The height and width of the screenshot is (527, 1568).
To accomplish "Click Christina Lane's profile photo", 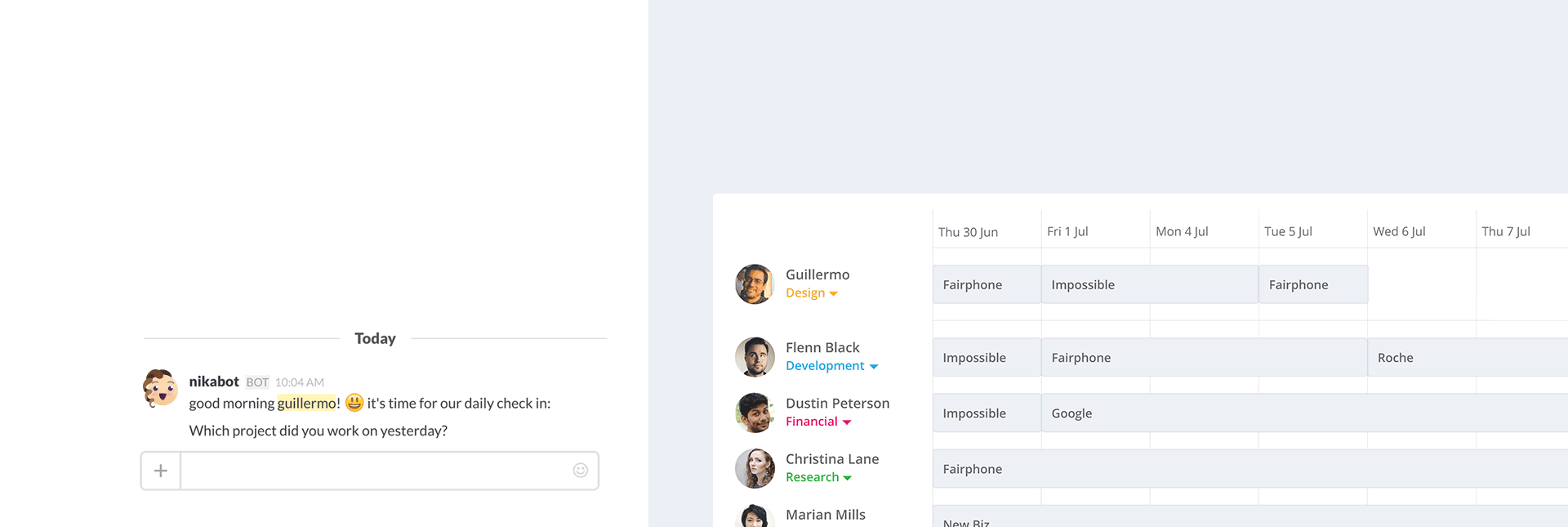I will click(755, 468).
